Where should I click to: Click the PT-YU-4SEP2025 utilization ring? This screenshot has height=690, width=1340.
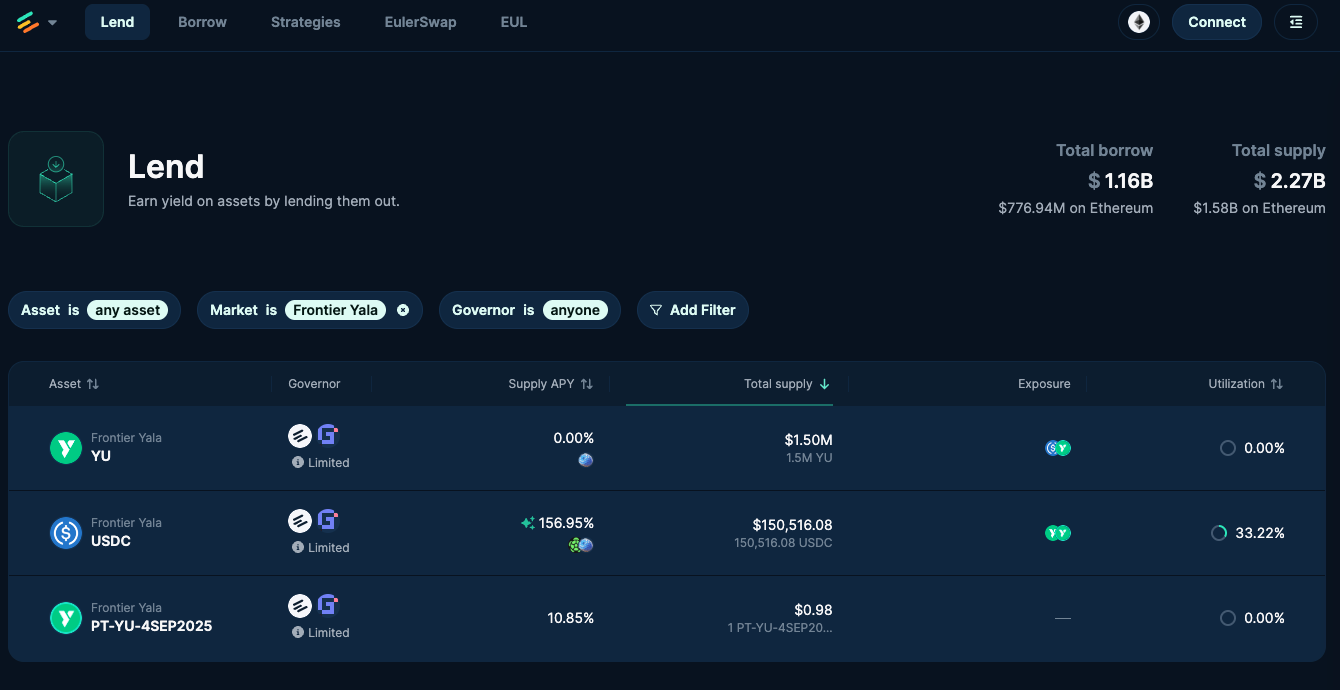[1228, 618]
